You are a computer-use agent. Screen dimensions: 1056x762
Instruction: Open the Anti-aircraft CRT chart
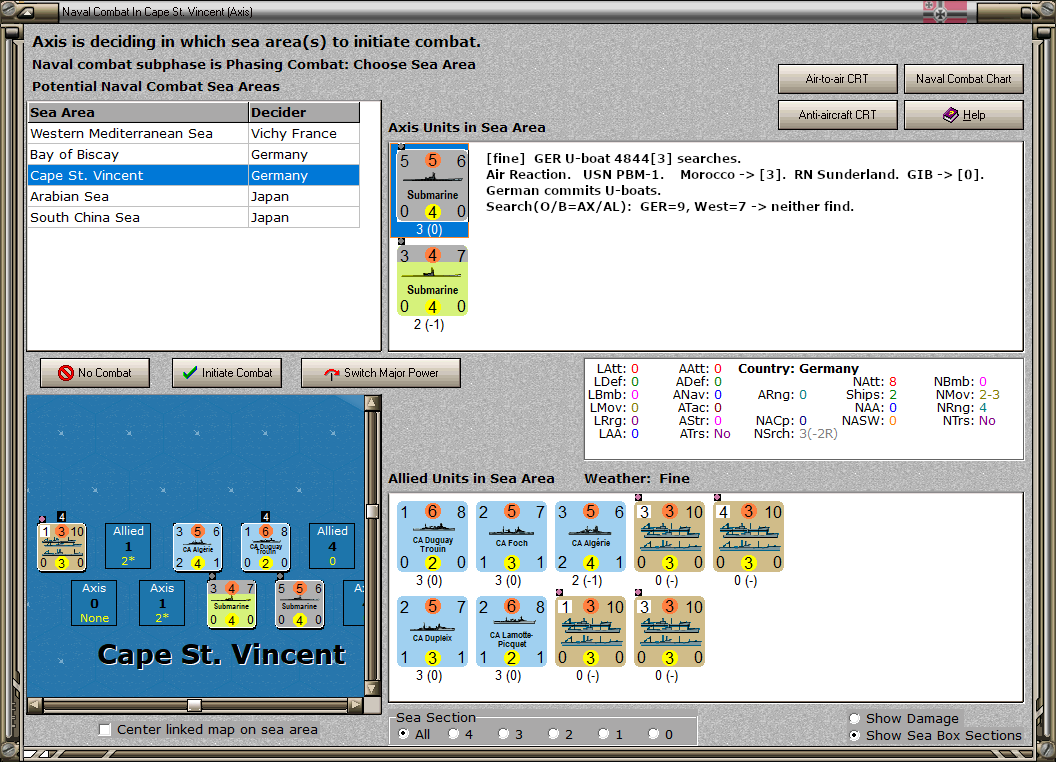coord(837,115)
